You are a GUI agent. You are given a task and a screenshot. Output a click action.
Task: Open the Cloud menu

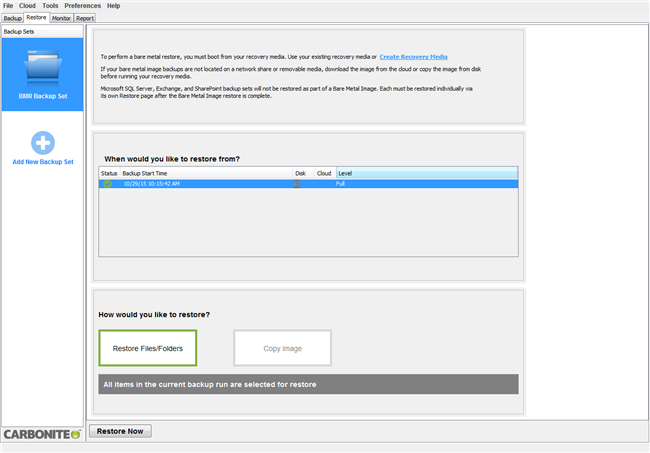pyautogui.click(x=28, y=6)
